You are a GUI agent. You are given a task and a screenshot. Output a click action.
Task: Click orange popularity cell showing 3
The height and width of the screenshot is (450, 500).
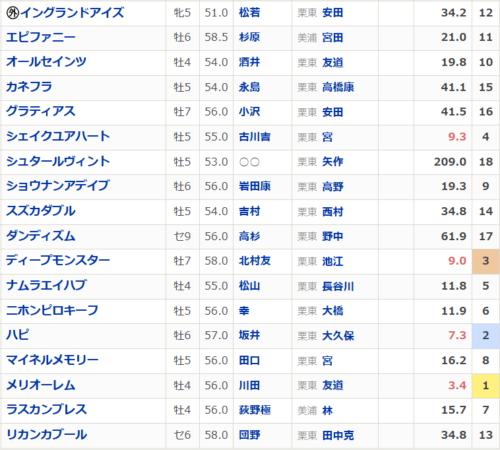pos(486,261)
